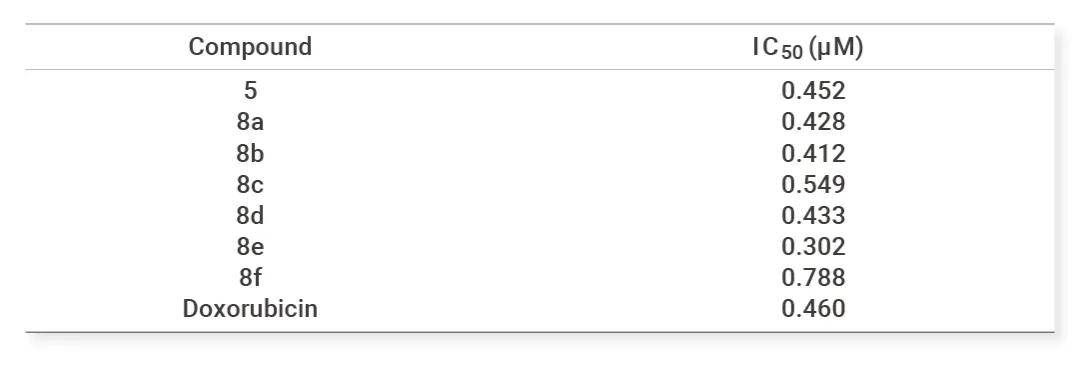The image size is (1080, 382).
Task: Click the 0.428 value
Action: tap(813, 122)
